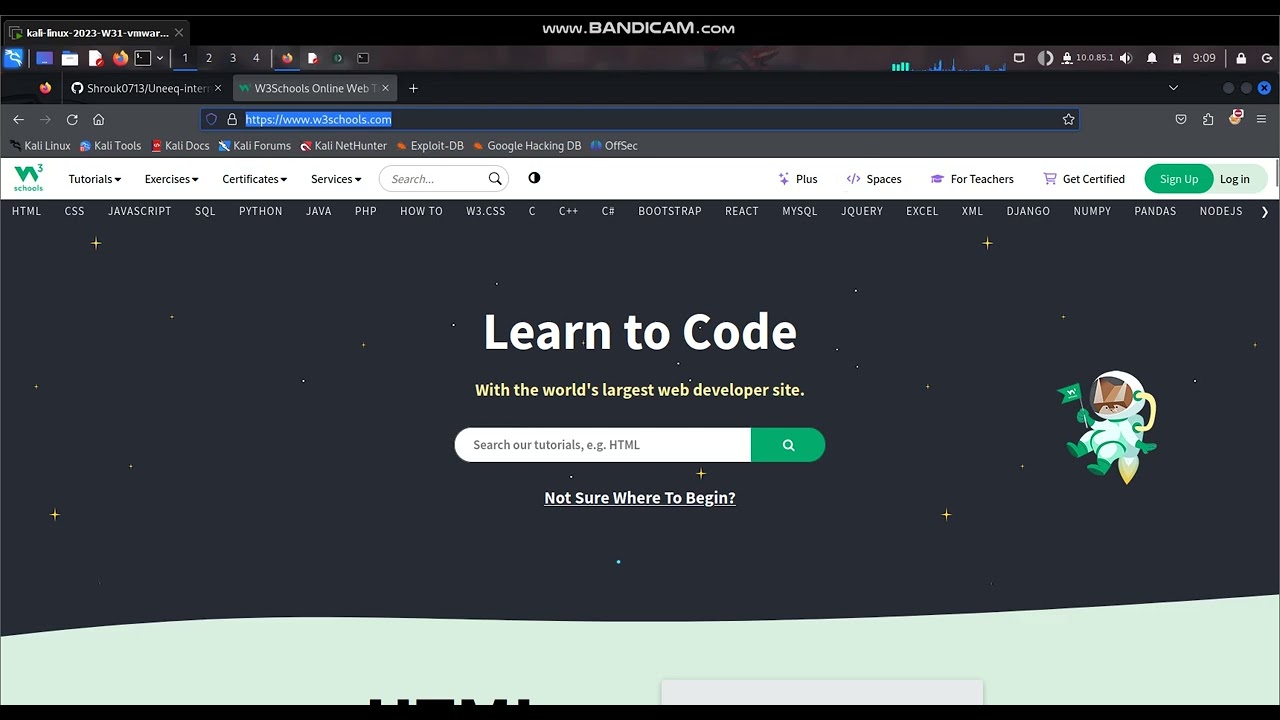Select DJANGO in the subject bar
Viewport: 1280px width, 720px height.
coord(1029,211)
